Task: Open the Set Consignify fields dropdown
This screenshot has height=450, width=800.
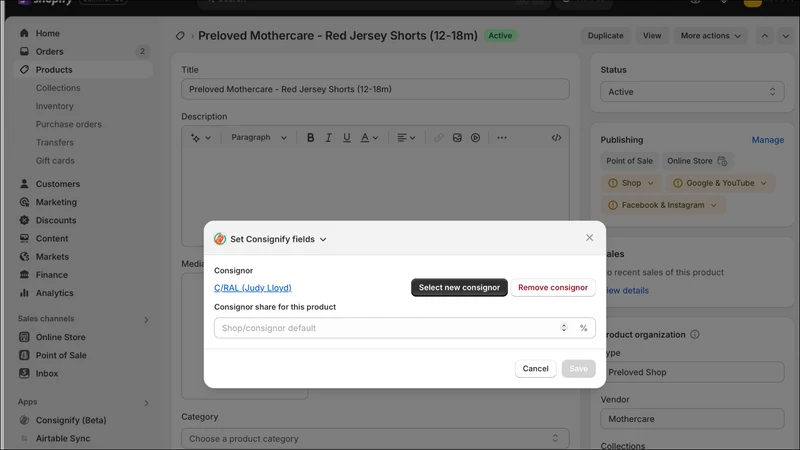Action: pos(278,239)
